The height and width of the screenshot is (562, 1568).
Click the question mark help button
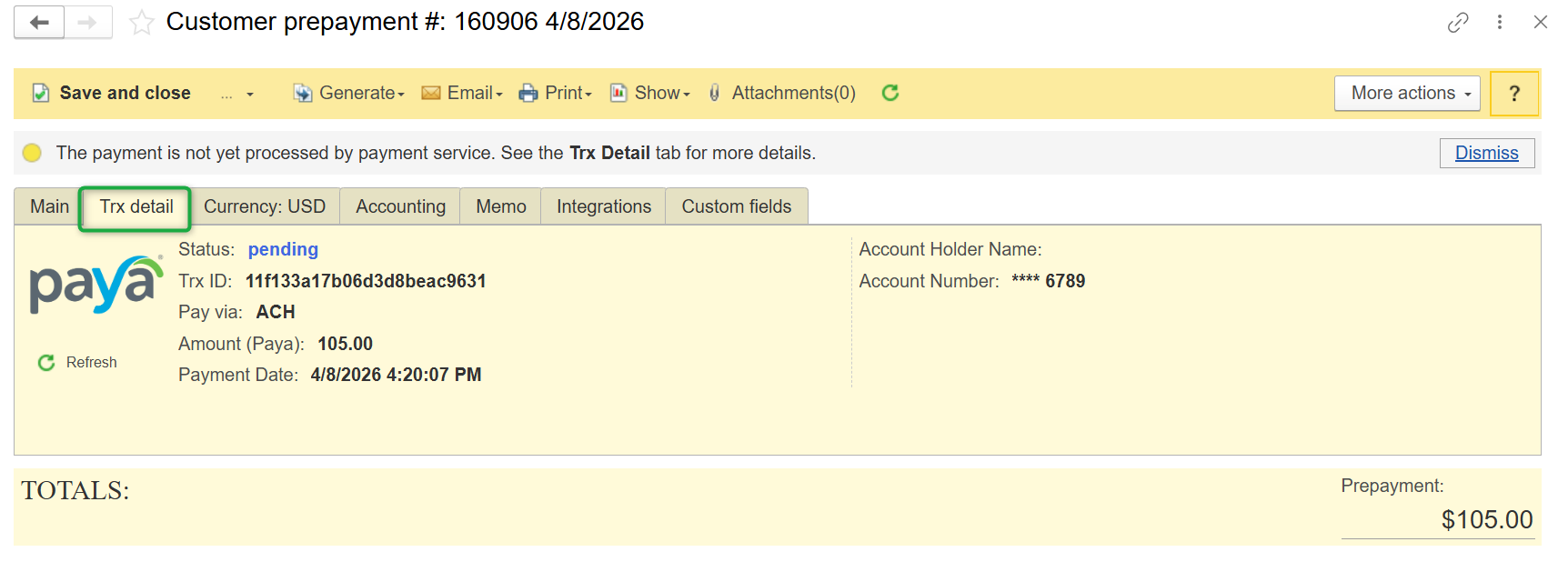tap(1514, 94)
